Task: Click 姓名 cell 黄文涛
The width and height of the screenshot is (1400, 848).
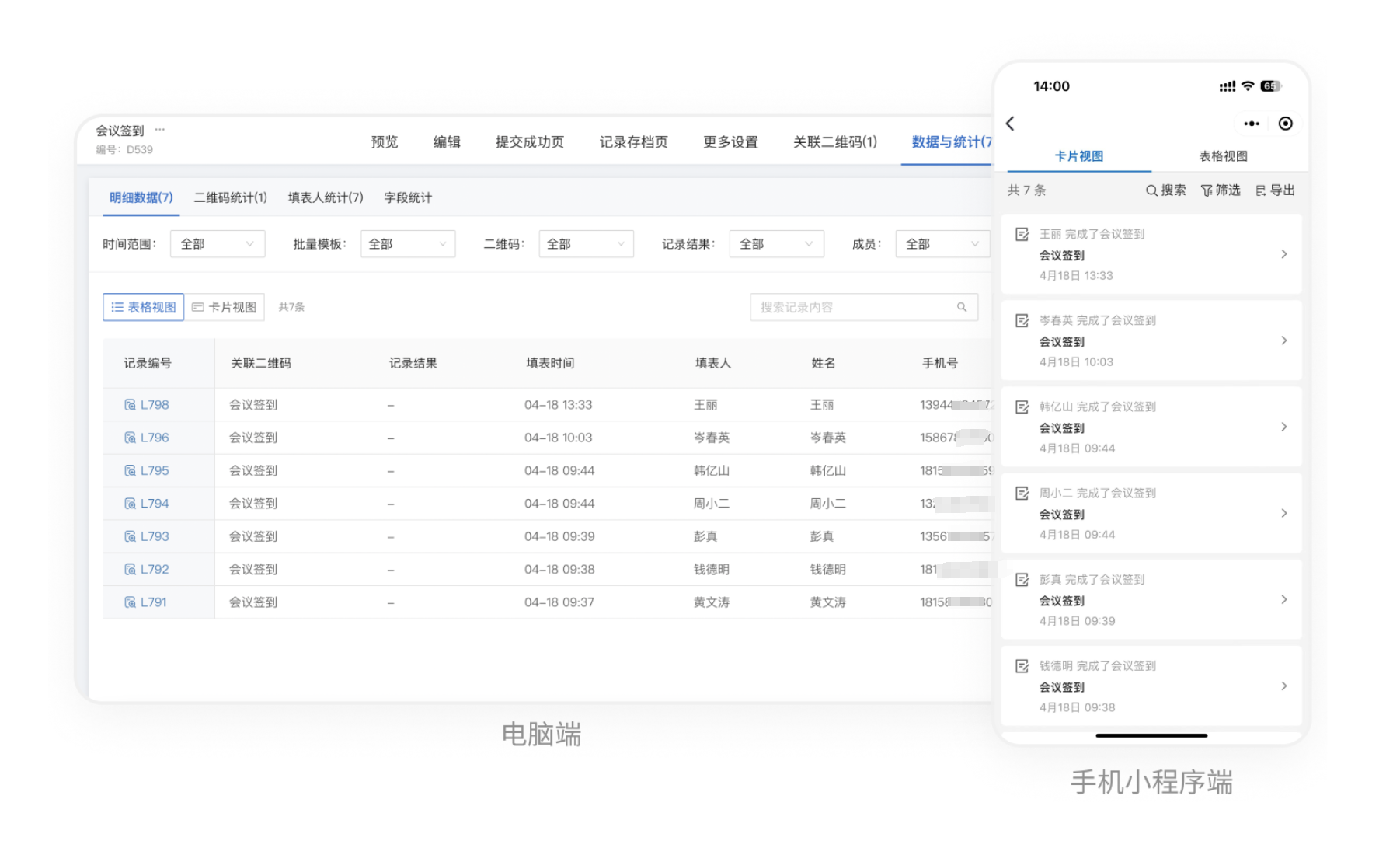Action: click(x=828, y=602)
